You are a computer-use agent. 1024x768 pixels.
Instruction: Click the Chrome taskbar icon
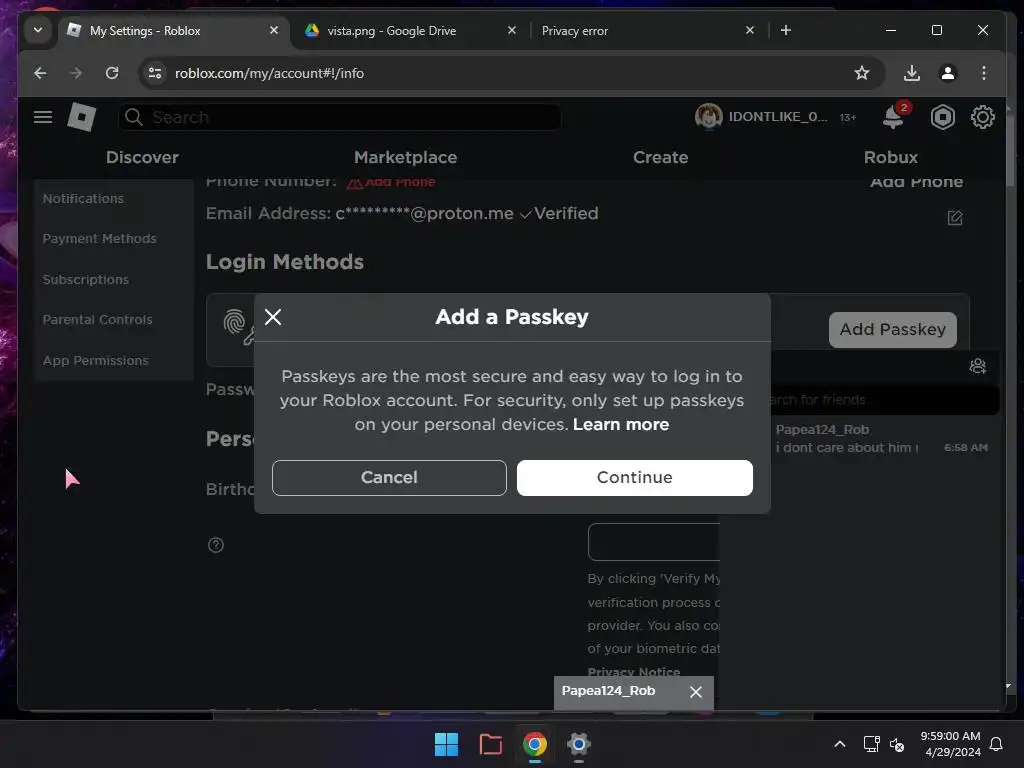(x=535, y=744)
